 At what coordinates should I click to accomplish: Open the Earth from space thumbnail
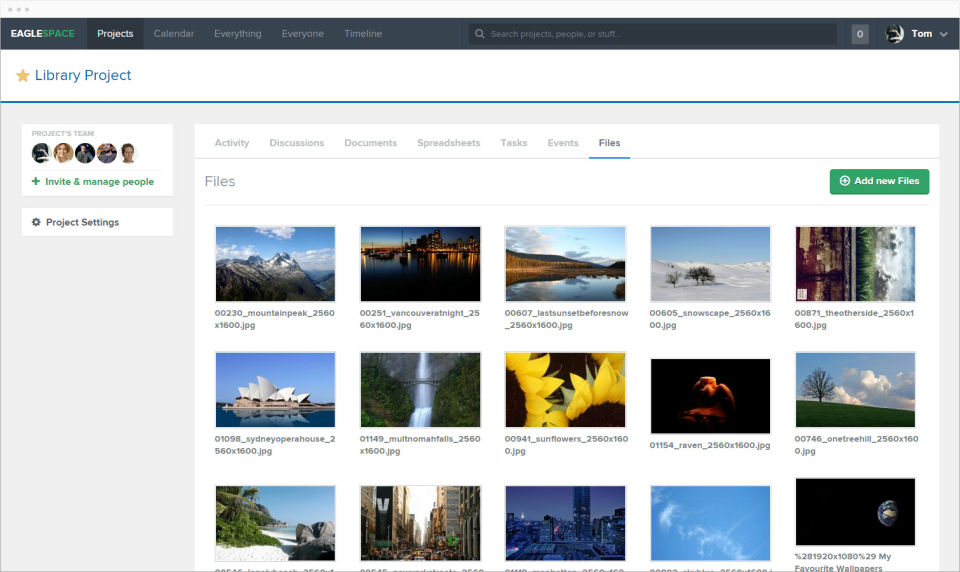pyautogui.click(x=855, y=512)
